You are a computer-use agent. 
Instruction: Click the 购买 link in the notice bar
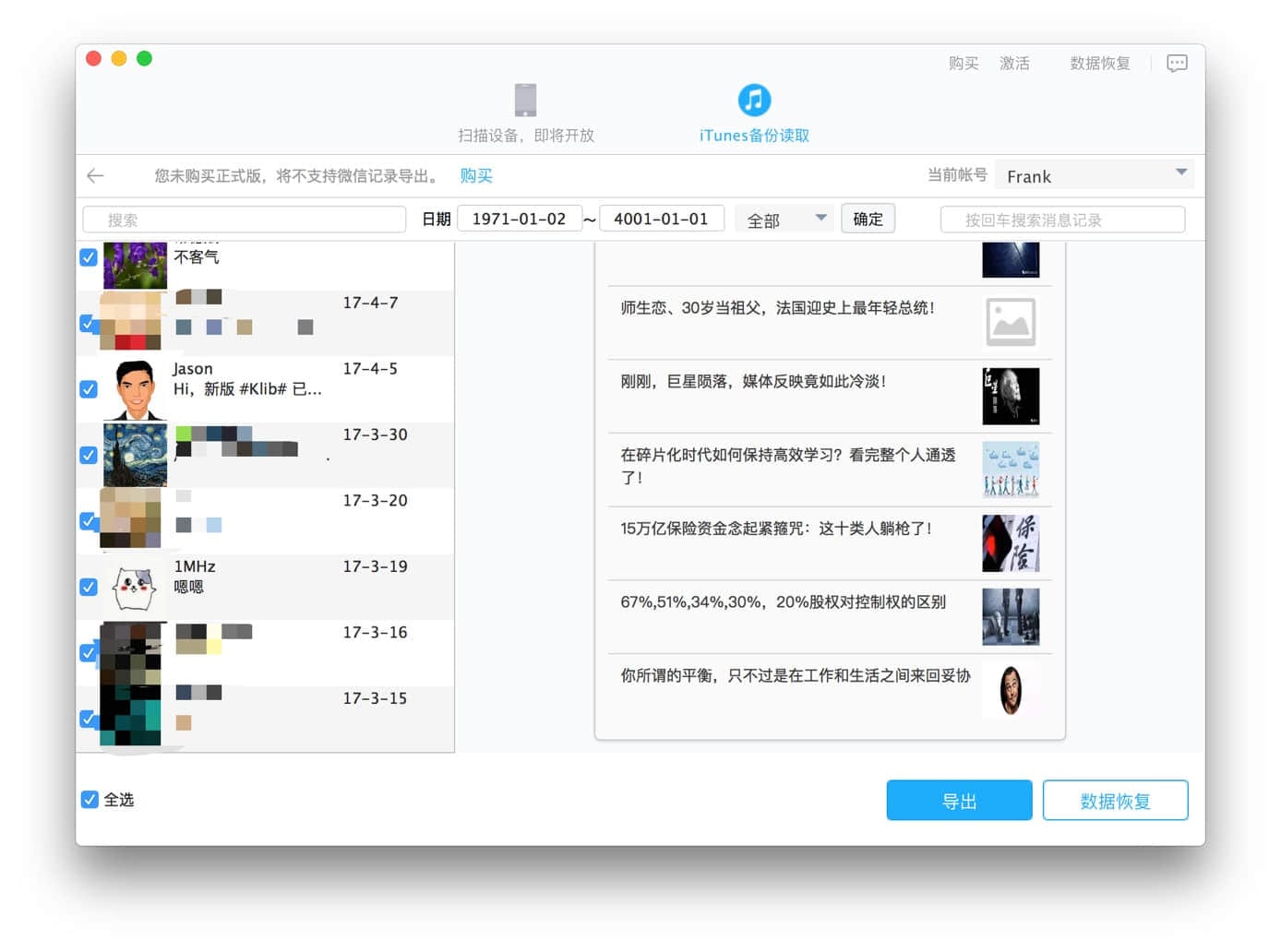tap(476, 175)
